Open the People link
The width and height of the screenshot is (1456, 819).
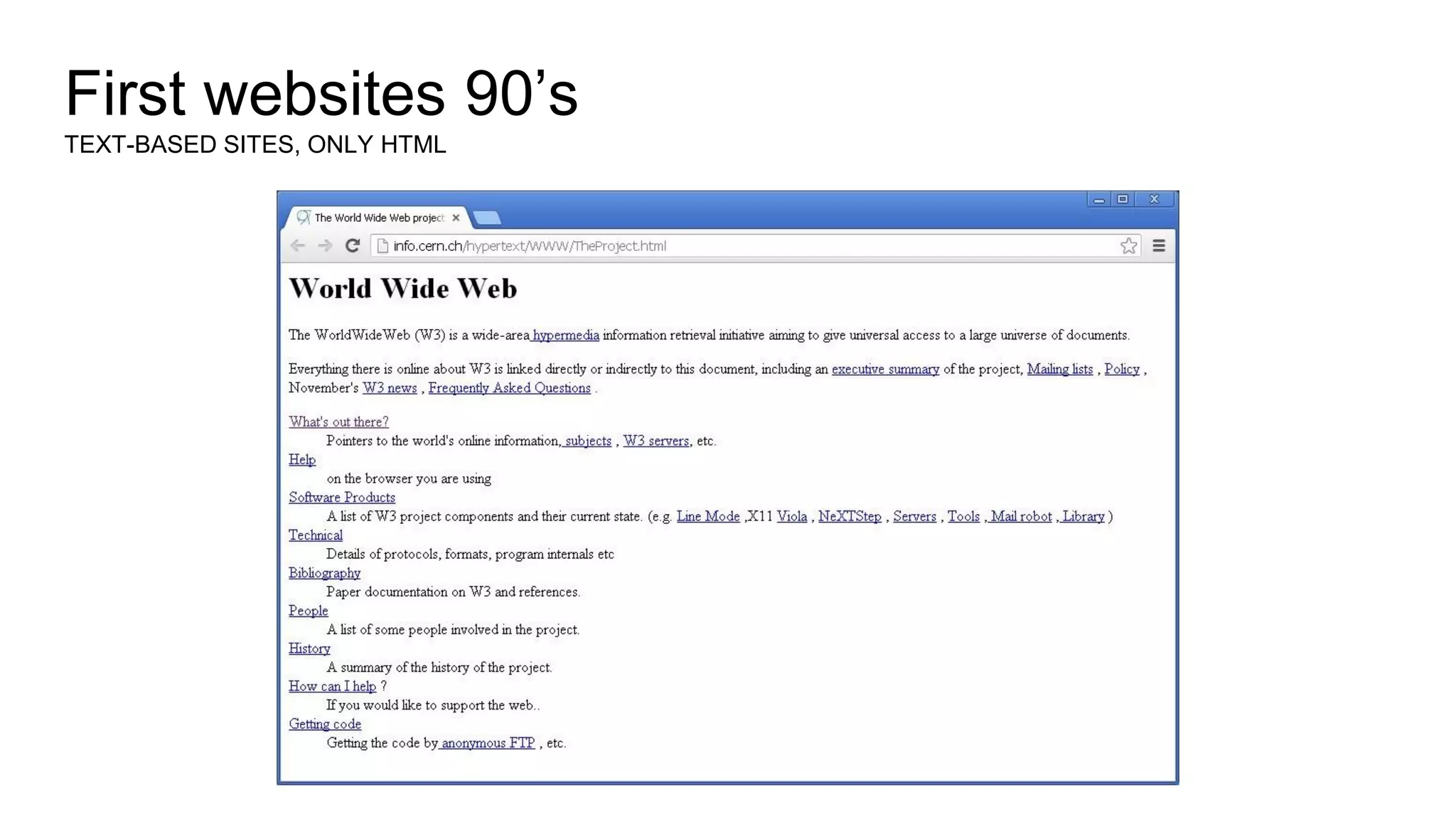(x=308, y=611)
